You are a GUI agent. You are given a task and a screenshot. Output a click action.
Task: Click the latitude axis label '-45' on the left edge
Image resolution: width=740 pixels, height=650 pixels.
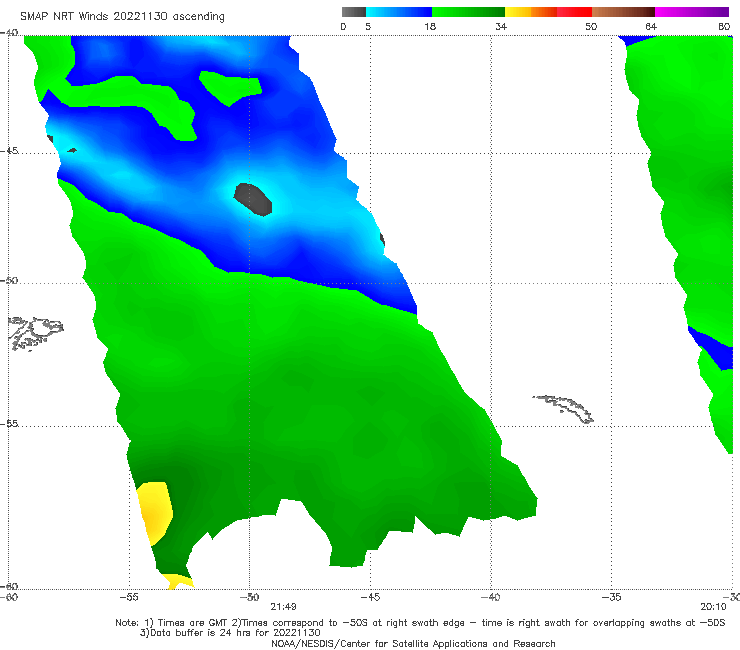[9, 151]
